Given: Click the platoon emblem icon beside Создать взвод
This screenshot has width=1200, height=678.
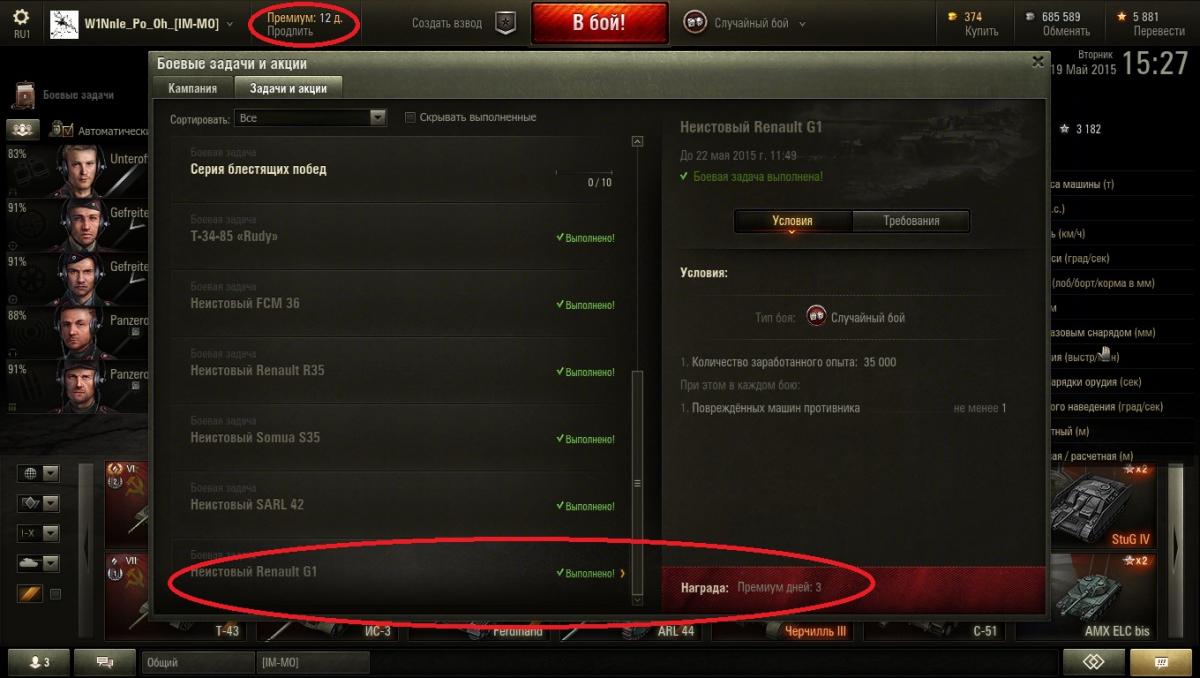Looking at the screenshot, I should (x=506, y=23).
